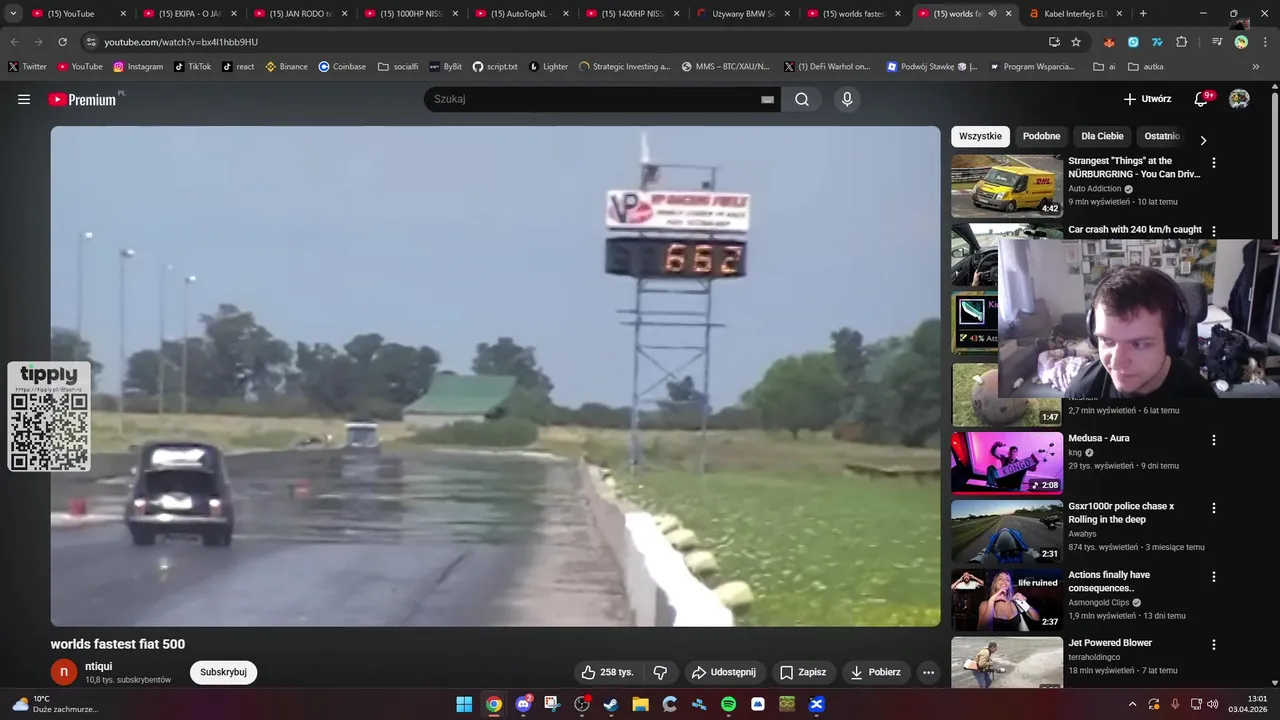The width and height of the screenshot is (1280, 720).
Task: Switch to the Kabel Interfejs browser tab
Action: tap(1075, 14)
